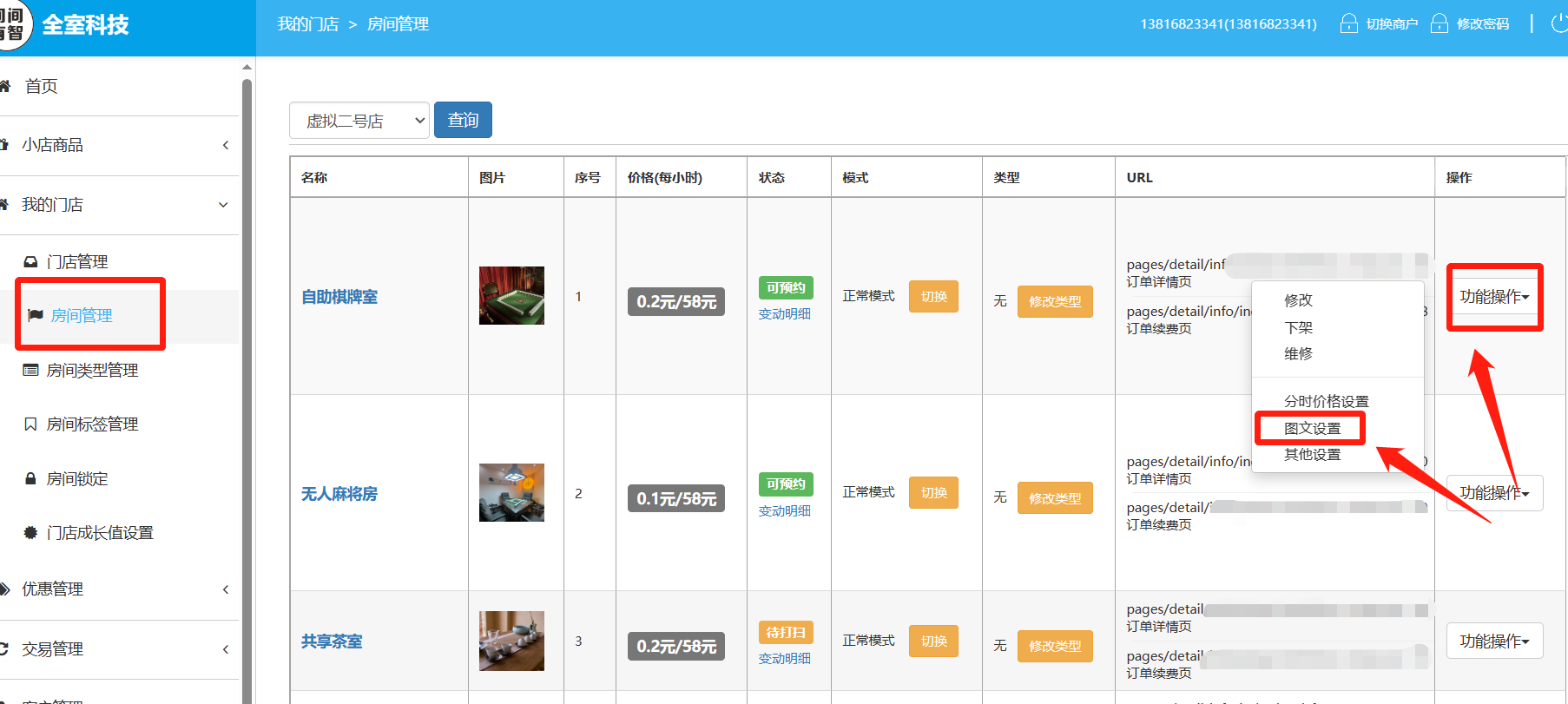The image size is (1568, 704).
Task: Click the lock icon beside 切换商户
Action: click(x=1348, y=23)
